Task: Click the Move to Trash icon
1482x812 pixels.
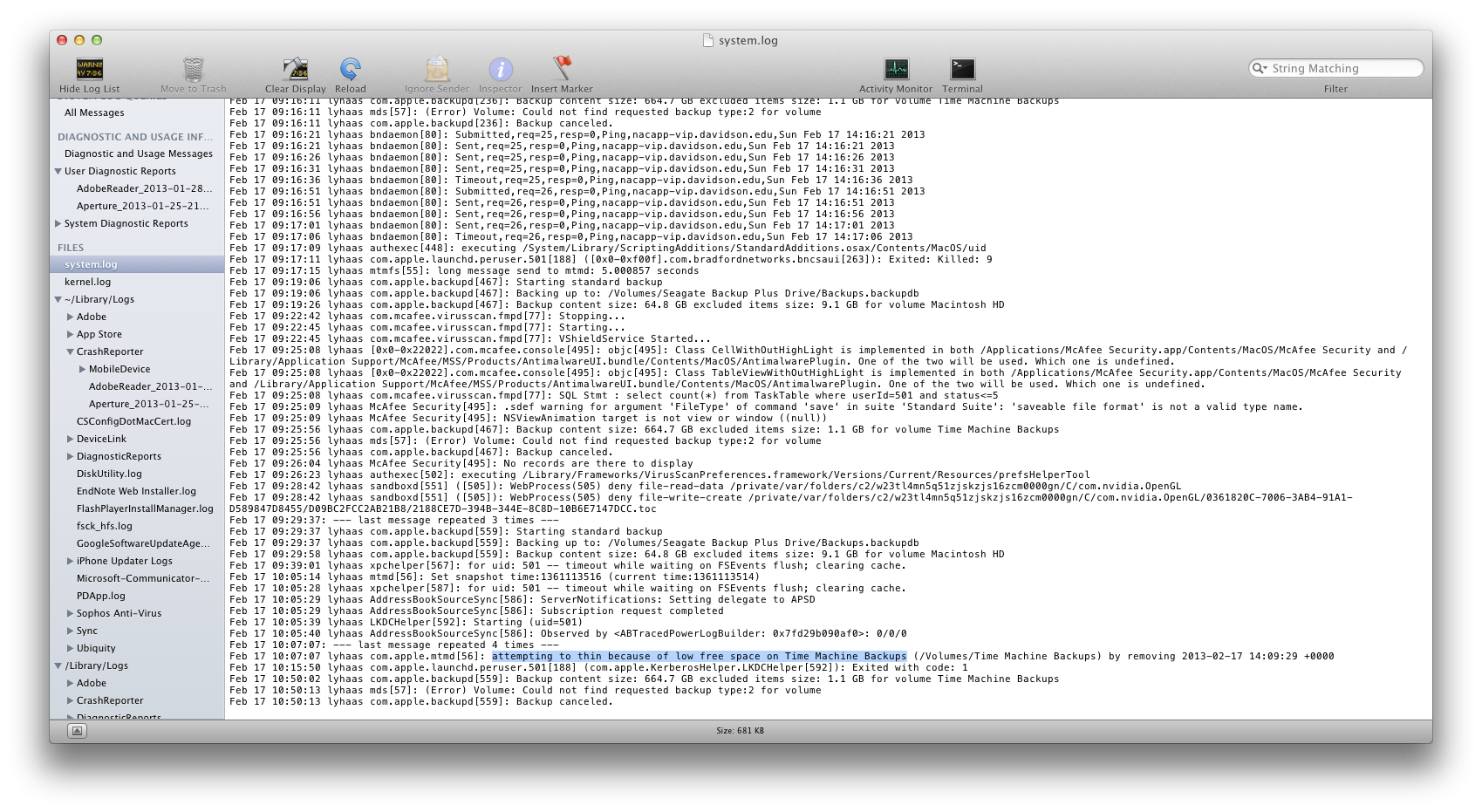Action: [x=193, y=69]
